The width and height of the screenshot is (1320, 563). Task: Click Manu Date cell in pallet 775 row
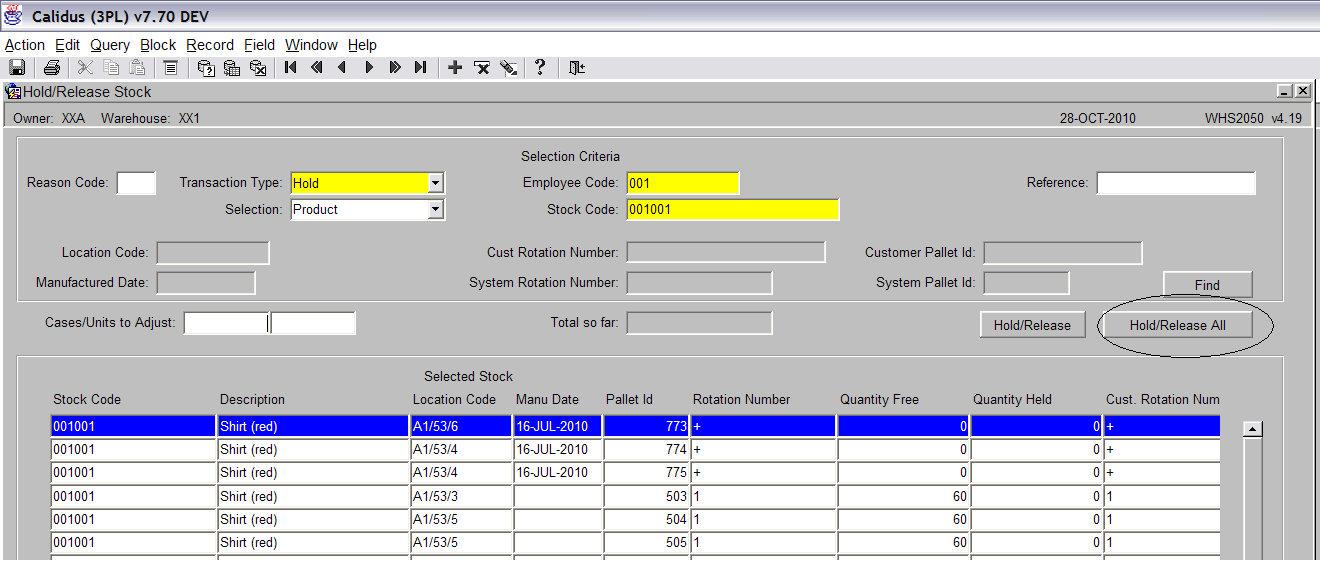click(x=558, y=473)
